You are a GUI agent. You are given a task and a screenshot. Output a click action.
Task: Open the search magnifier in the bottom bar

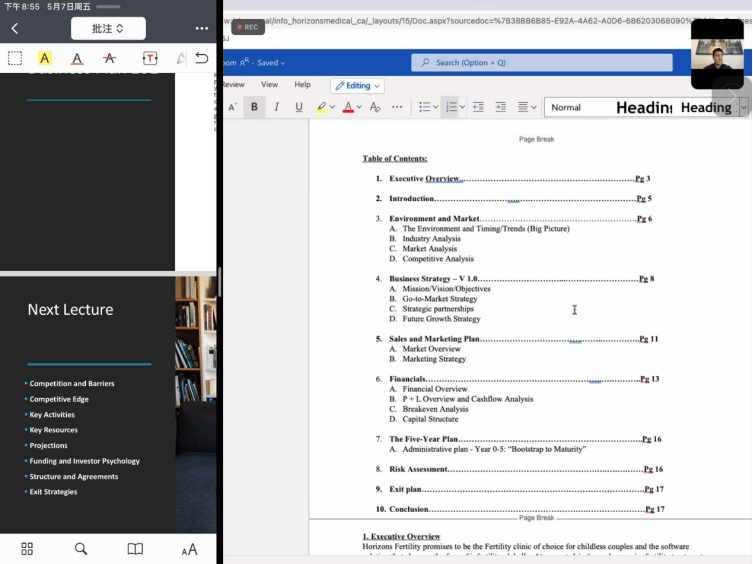pyautogui.click(x=81, y=548)
